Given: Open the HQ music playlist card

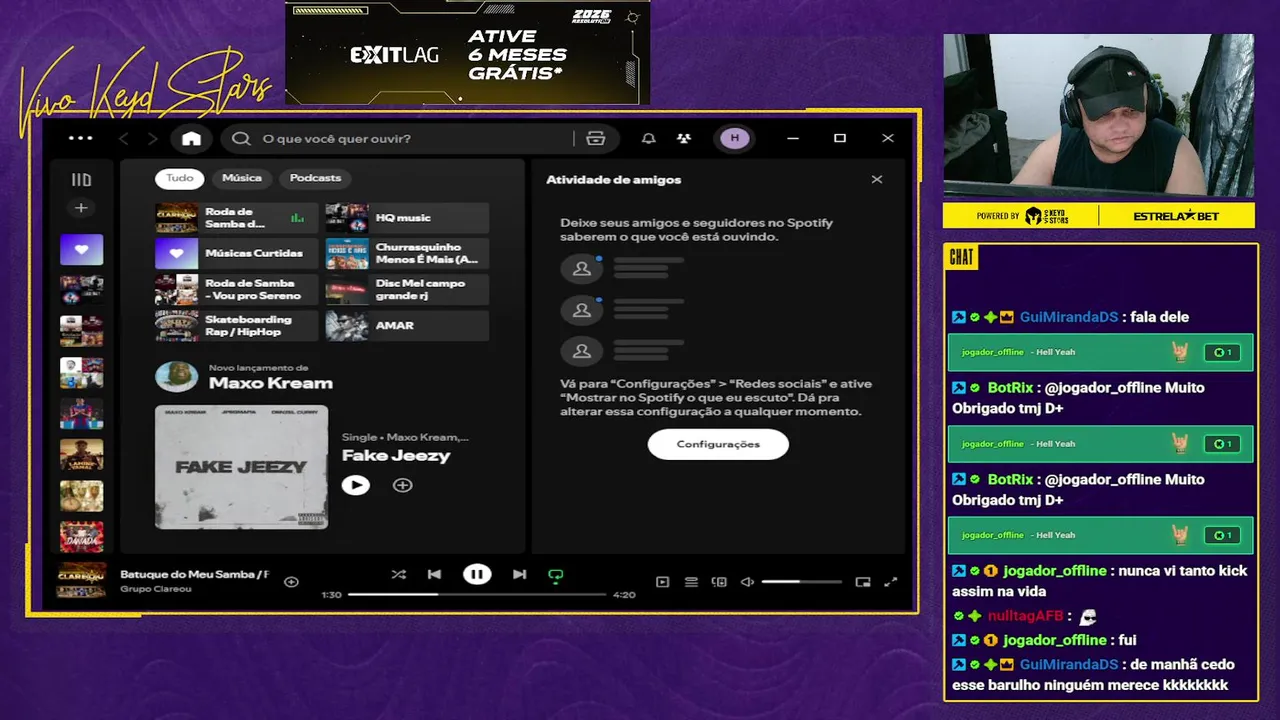Looking at the screenshot, I should 407,218.
